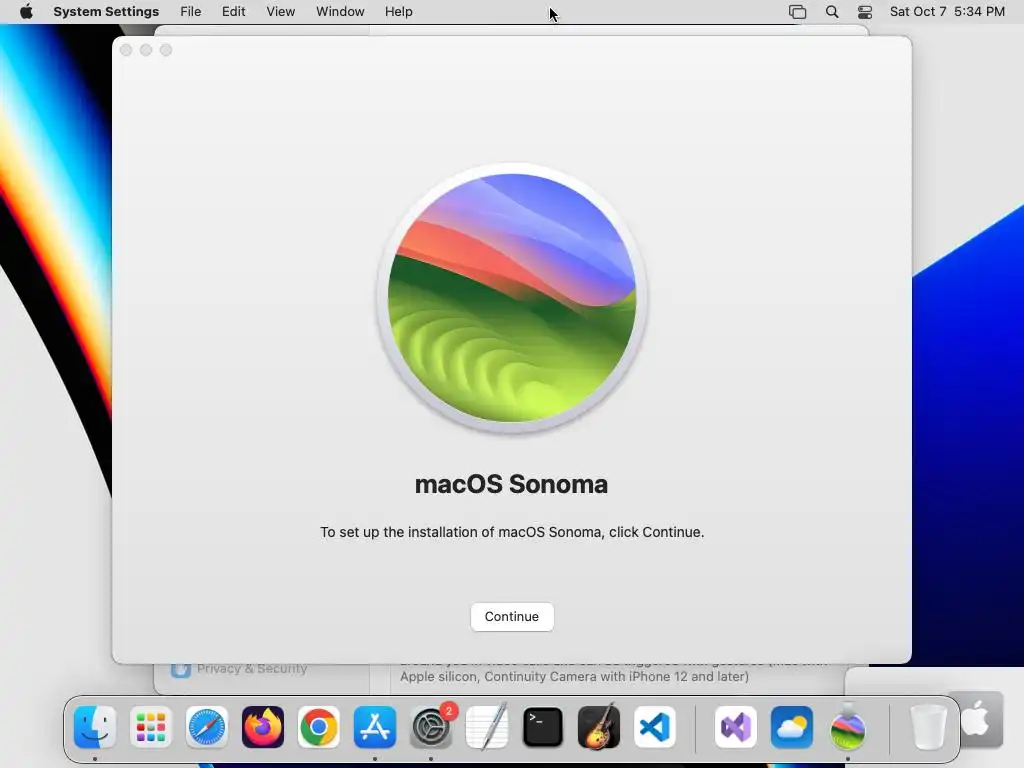Image resolution: width=1024 pixels, height=768 pixels.
Task: Open Stage Manager from the menu bar icon
Action: coord(797,12)
